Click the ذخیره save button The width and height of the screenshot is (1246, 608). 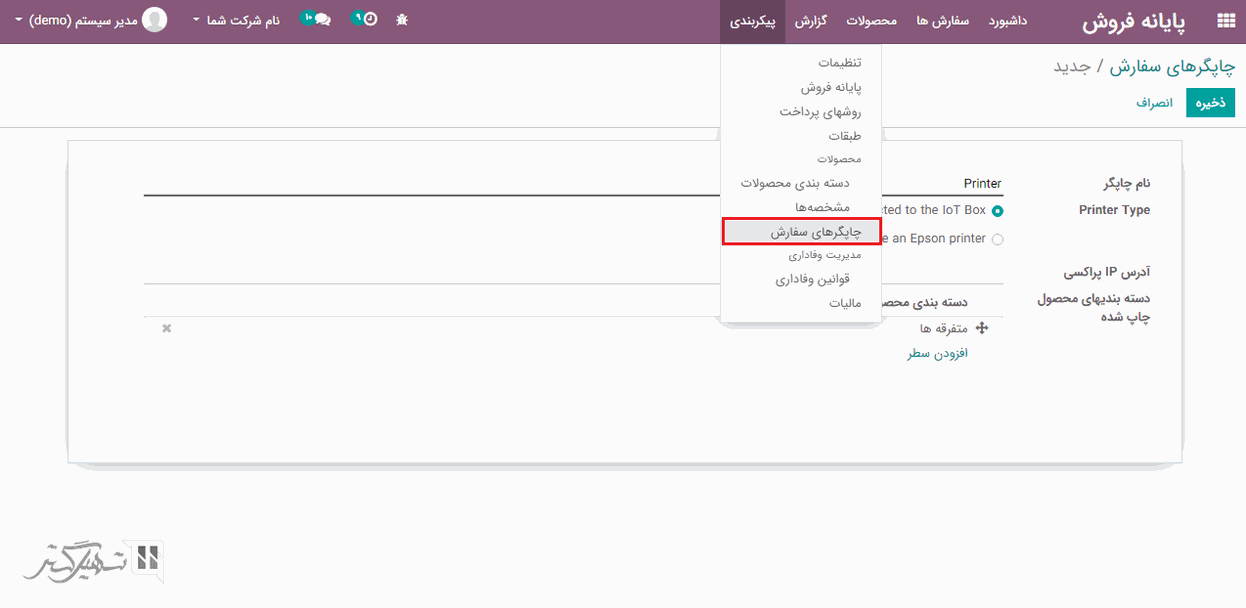point(1210,103)
